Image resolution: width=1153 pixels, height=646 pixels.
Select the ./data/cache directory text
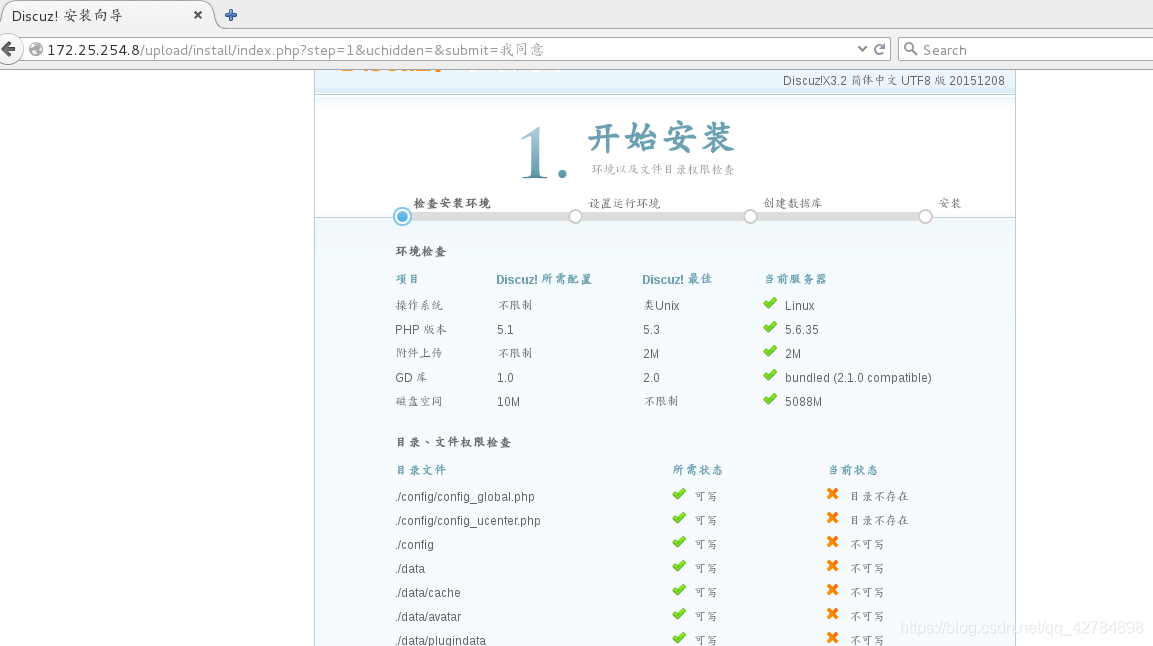[x=428, y=593]
